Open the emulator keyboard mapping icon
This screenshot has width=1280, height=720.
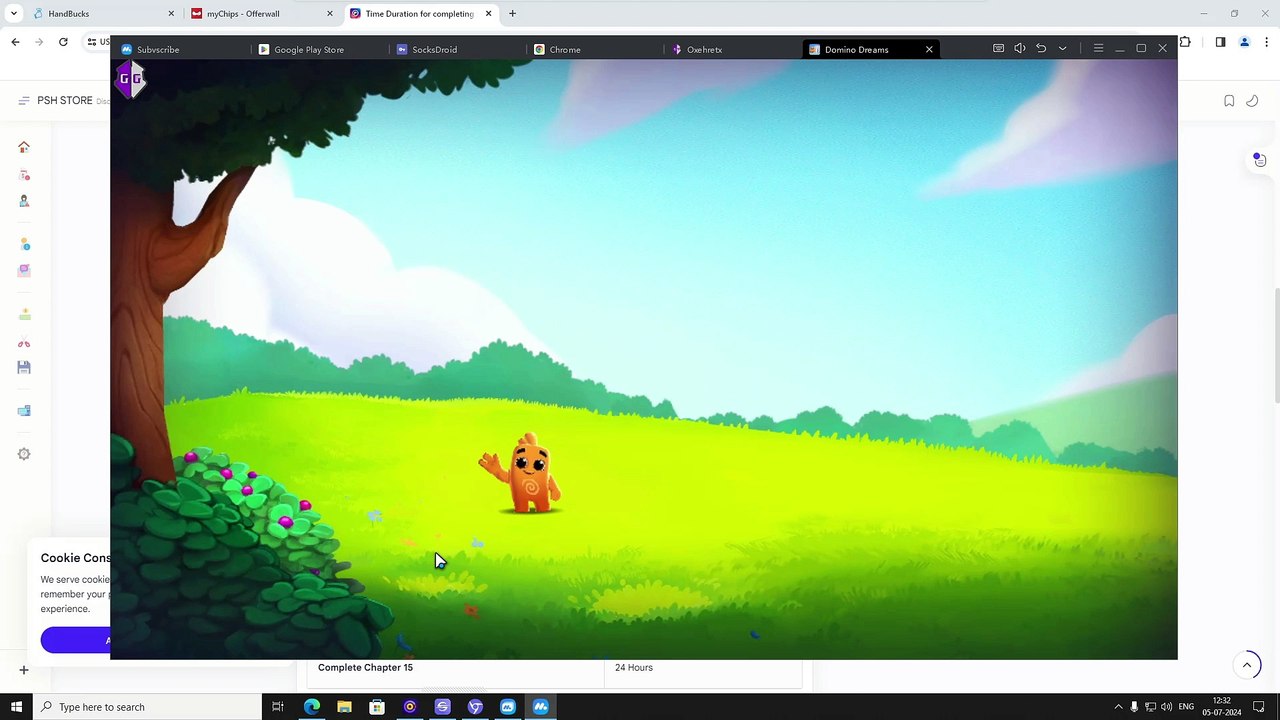(998, 49)
